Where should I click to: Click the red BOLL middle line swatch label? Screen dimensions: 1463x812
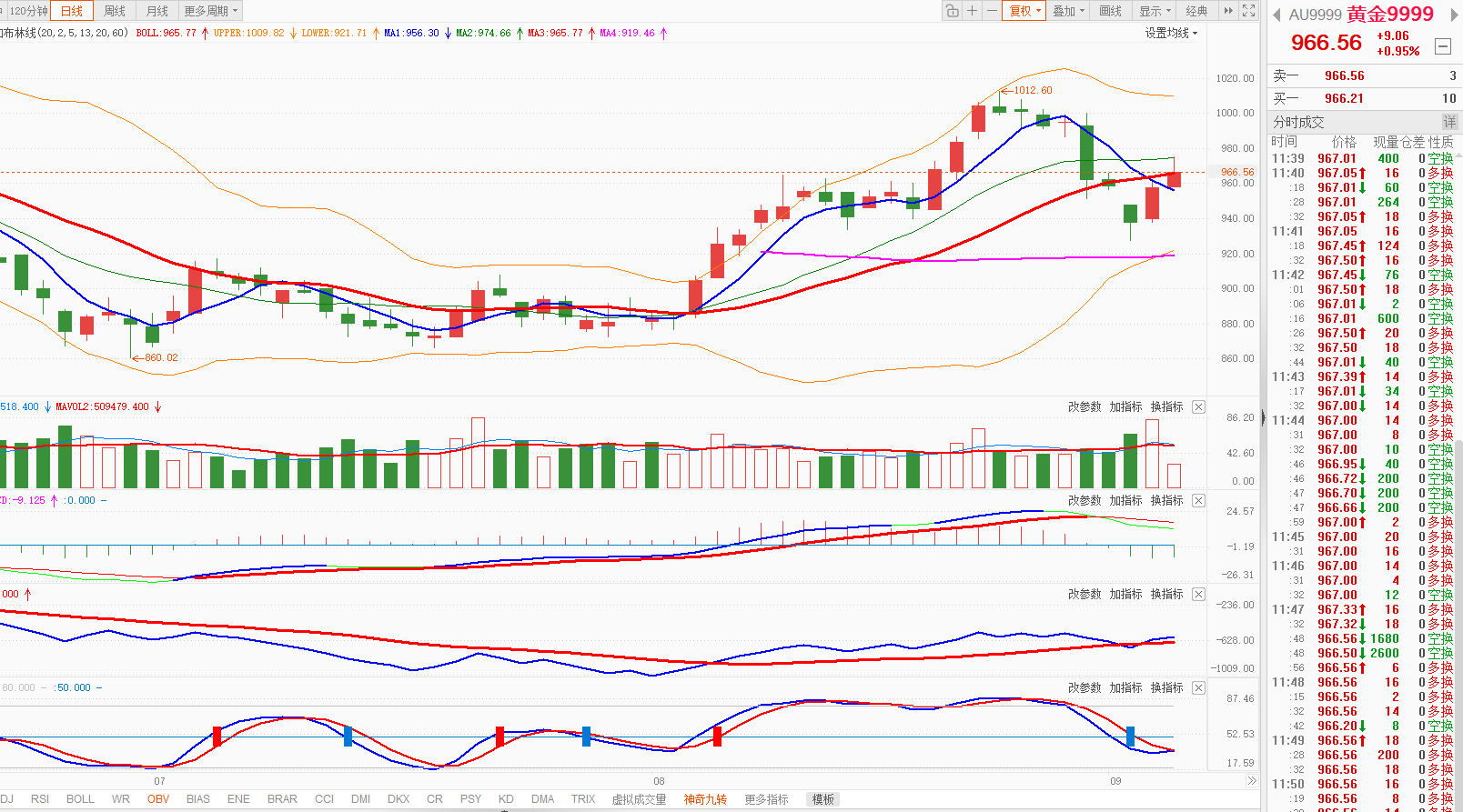click(x=166, y=33)
